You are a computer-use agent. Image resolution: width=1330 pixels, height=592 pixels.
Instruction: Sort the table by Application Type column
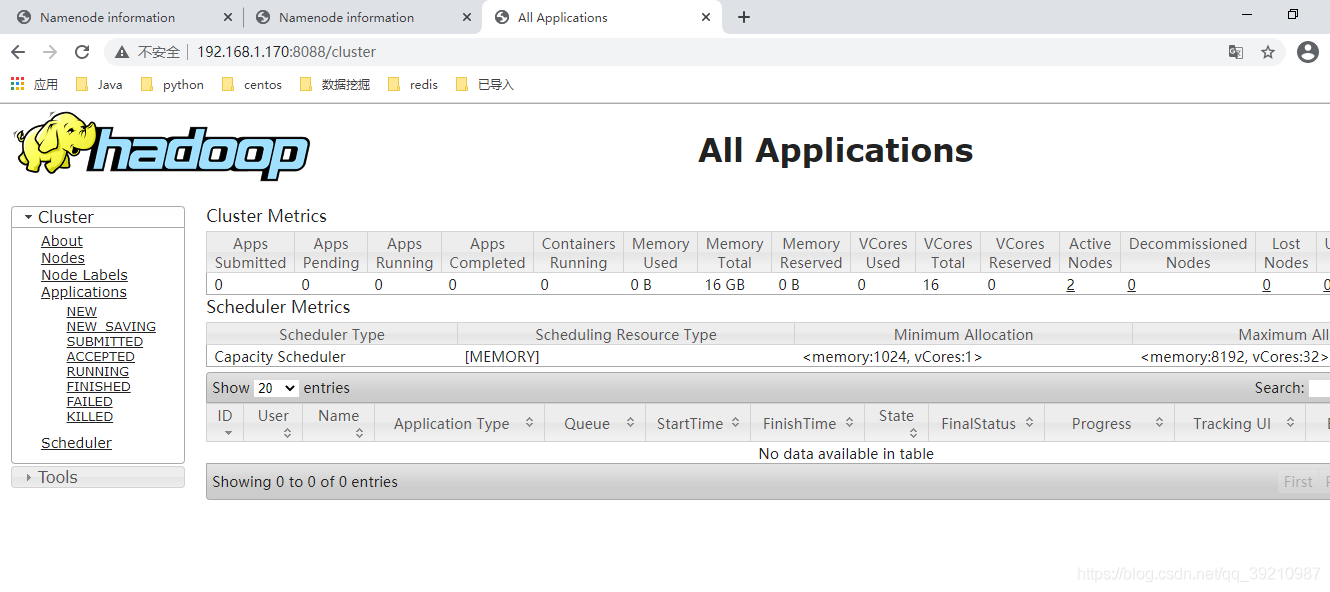[459, 423]
